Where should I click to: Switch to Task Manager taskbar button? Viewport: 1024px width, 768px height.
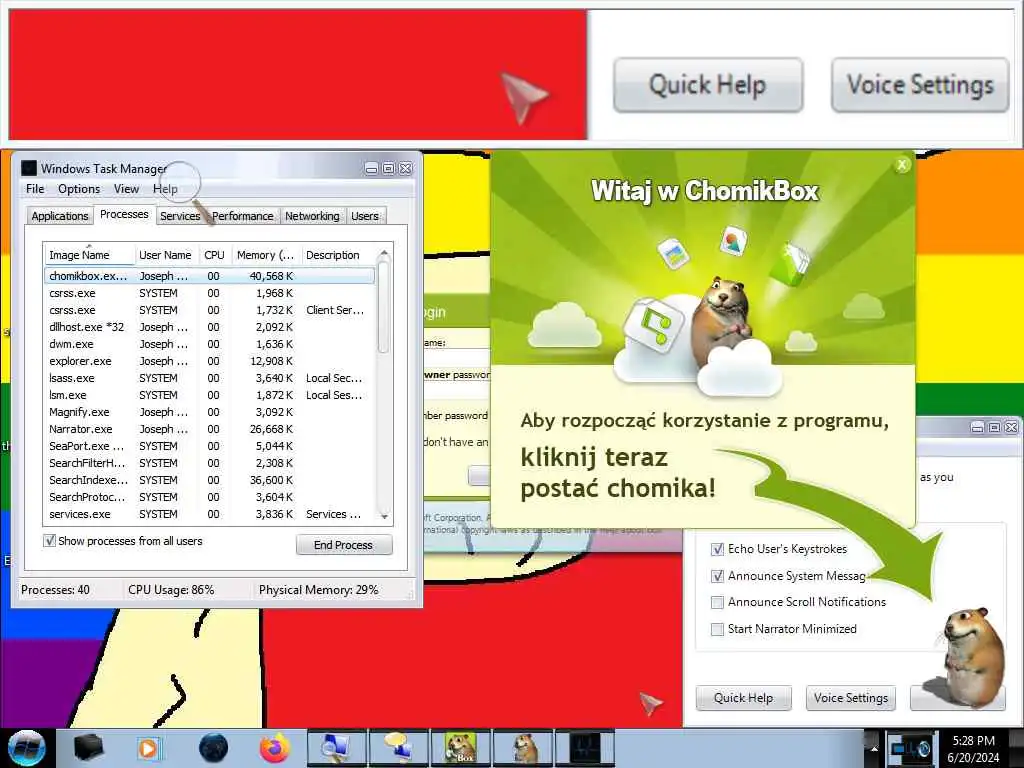tap(584, 748)
